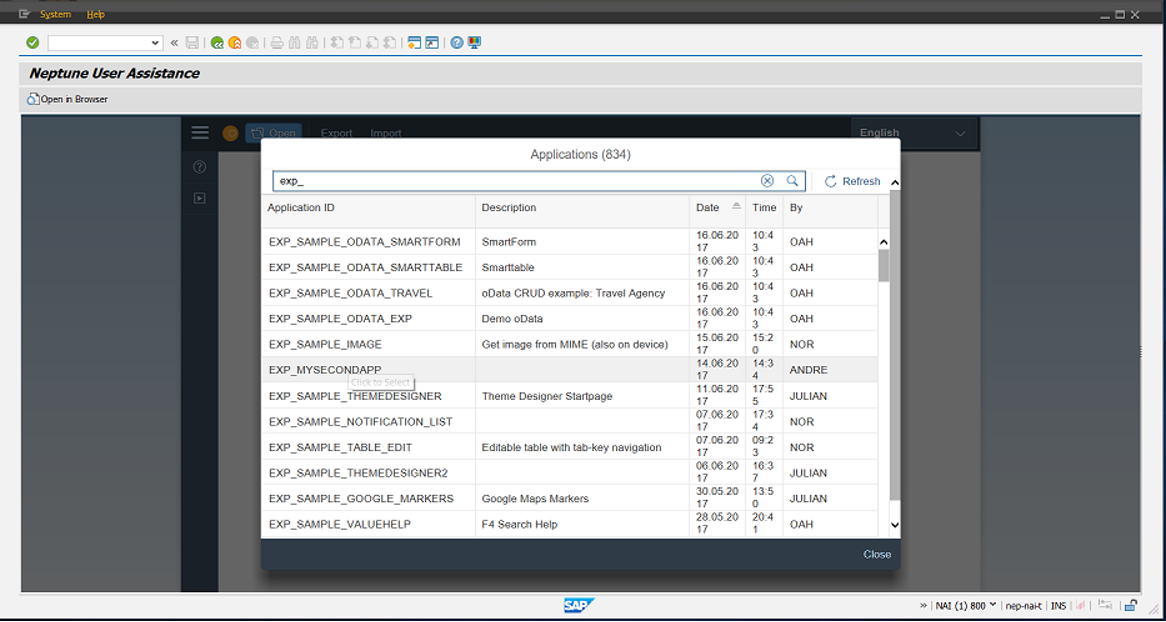Collapse the command field with the « arrow
This screenshot has width=1166, height=622.
pos(174,43)
